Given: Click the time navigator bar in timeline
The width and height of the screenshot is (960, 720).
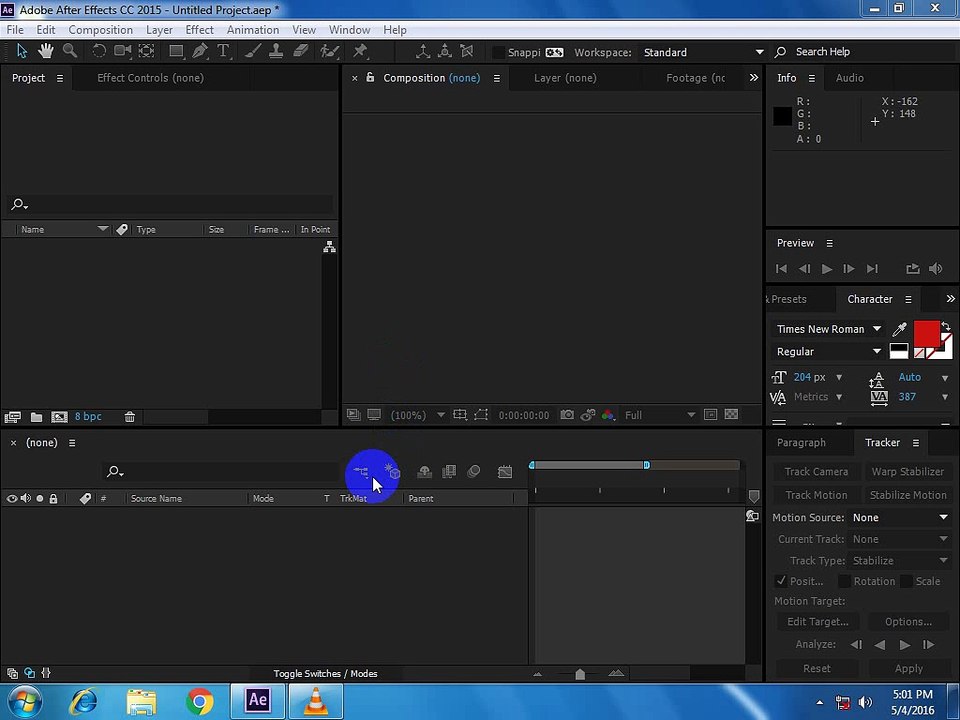Looking at the screenshot, I should (589, 466).
